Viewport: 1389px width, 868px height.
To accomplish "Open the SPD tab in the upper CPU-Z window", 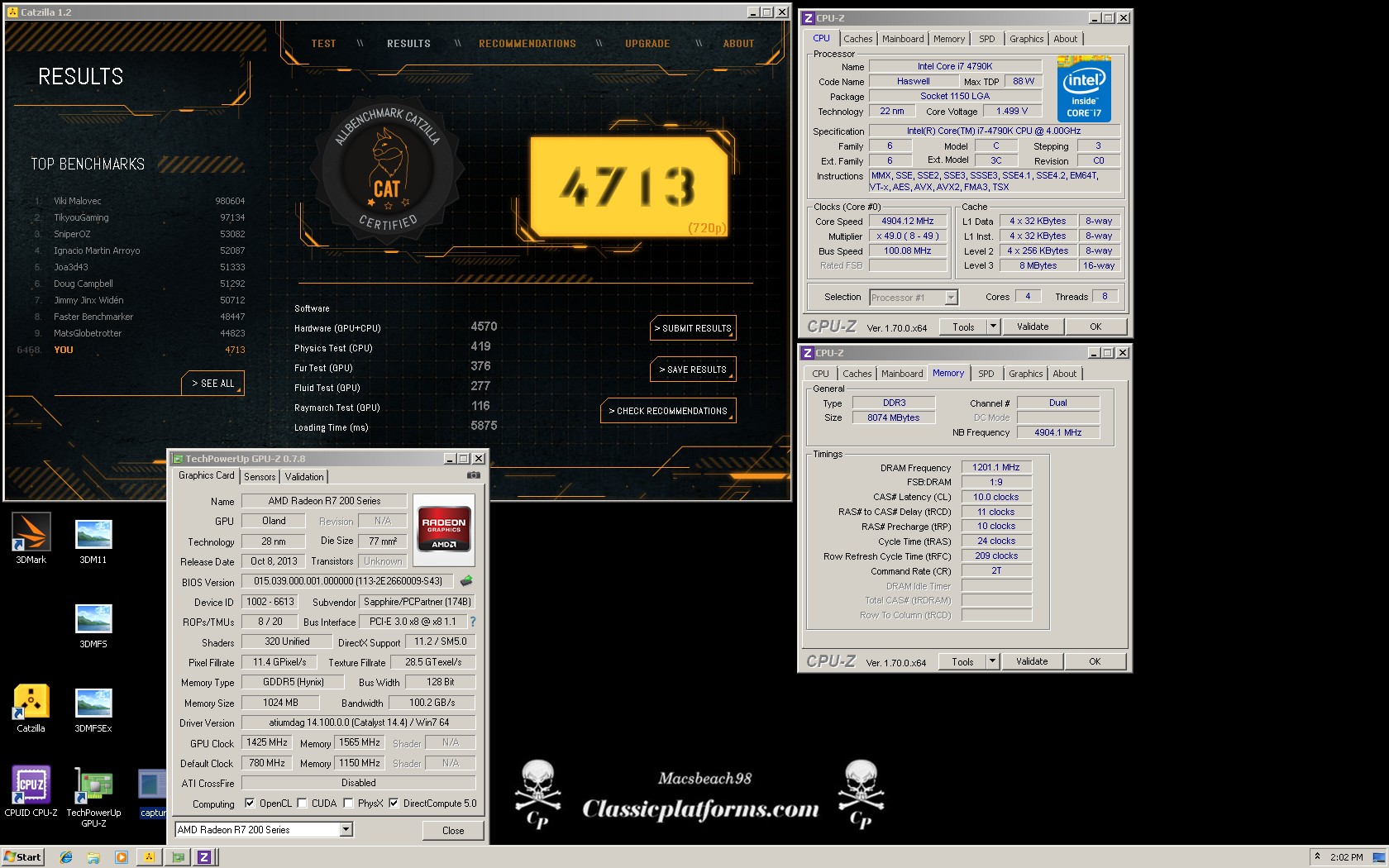I will pos(987,39).
